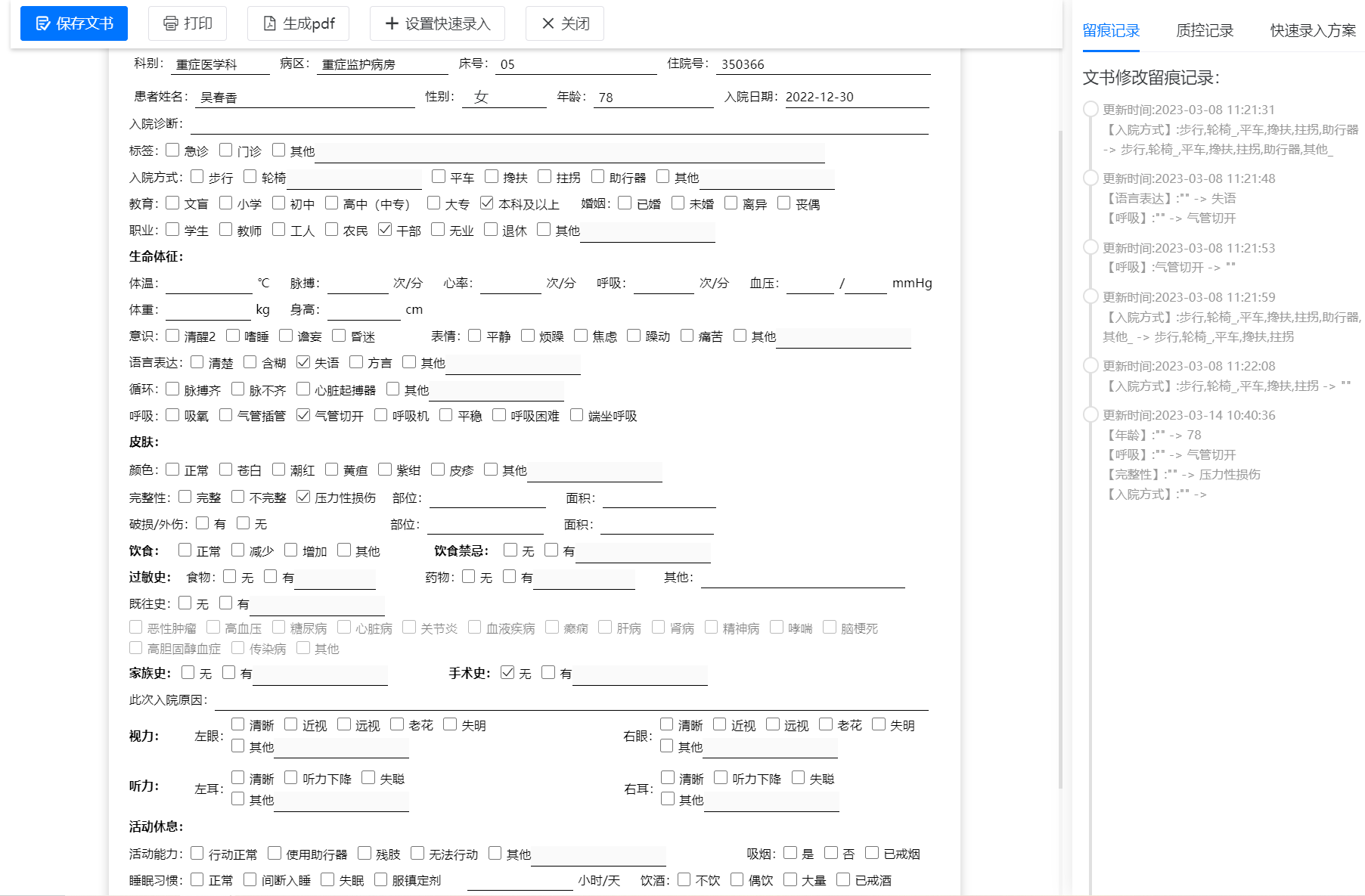Screen dimensions: 1365x896
Task: Check right ear 失聪 hearing checkbox
Action: 798,778
